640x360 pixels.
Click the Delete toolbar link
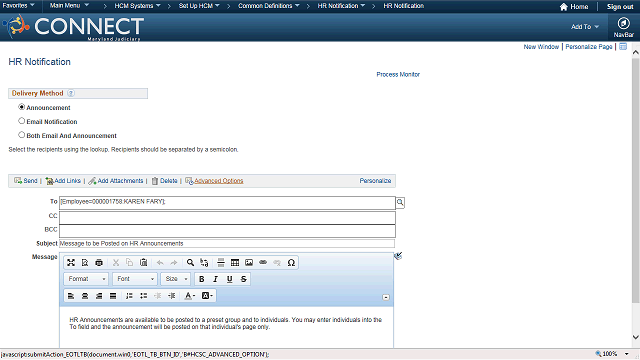(164, 181)
